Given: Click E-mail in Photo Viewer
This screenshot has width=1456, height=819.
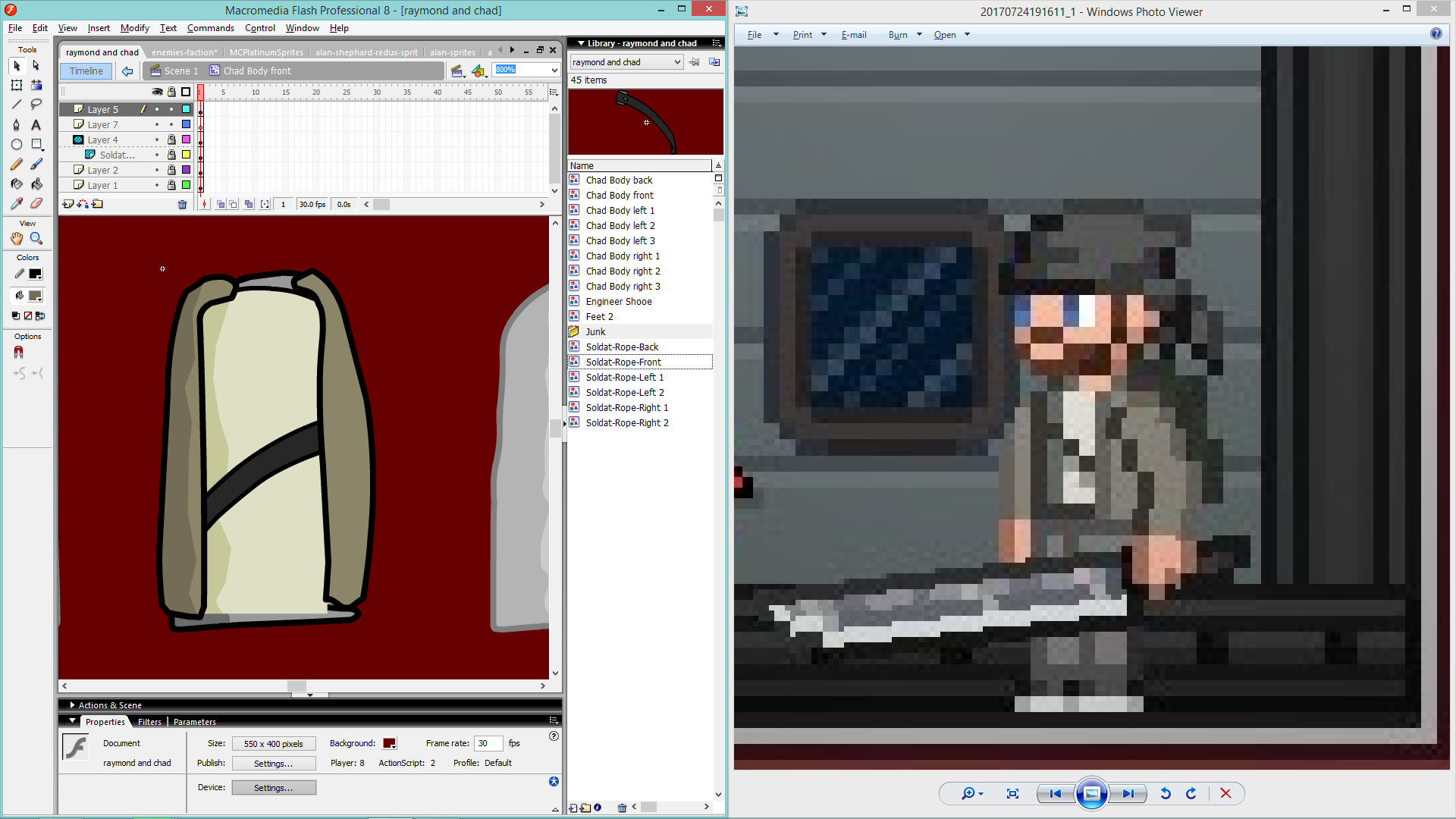Looking at the screenshot, I should pos(853,35).
